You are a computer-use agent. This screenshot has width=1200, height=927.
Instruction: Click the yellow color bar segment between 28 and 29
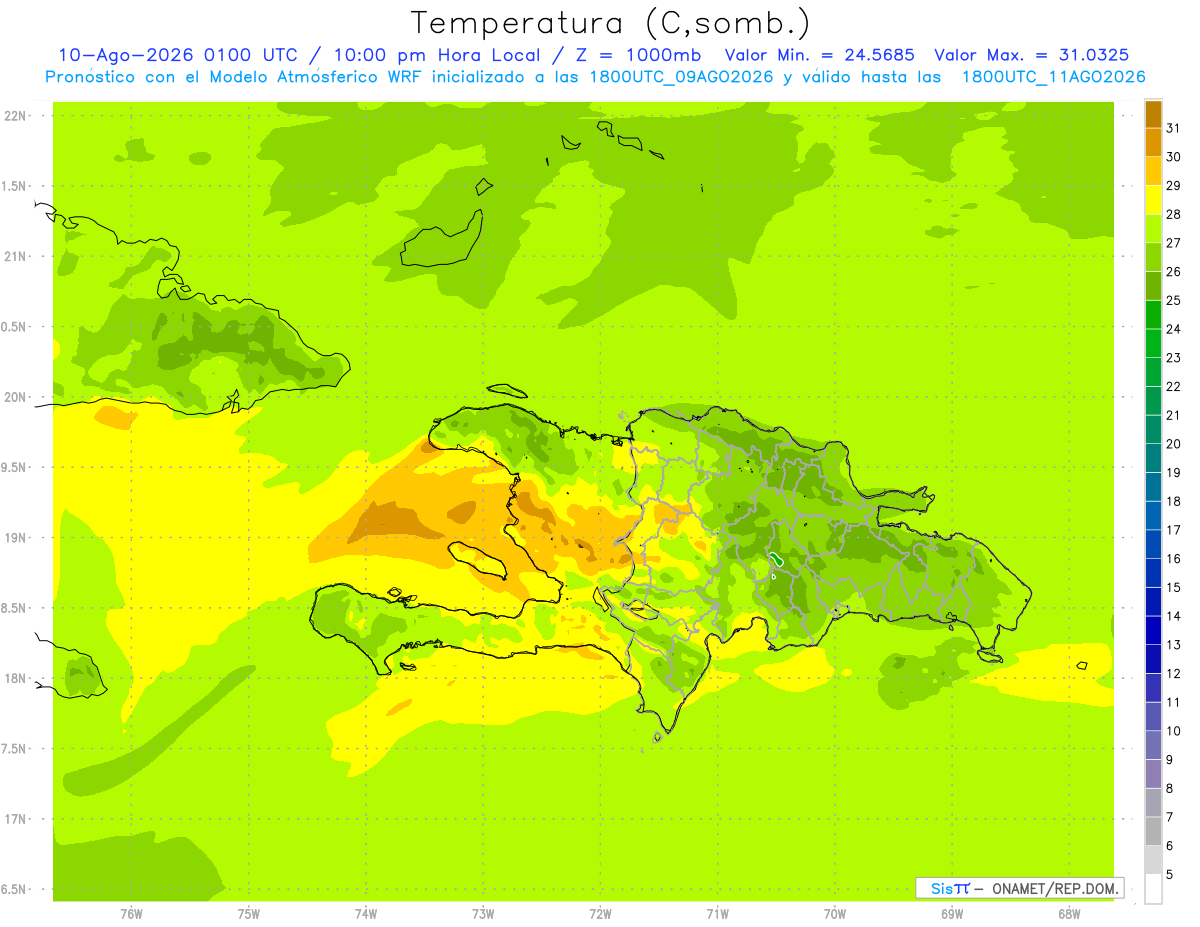pyautogui.click(x=1153, y=200)
